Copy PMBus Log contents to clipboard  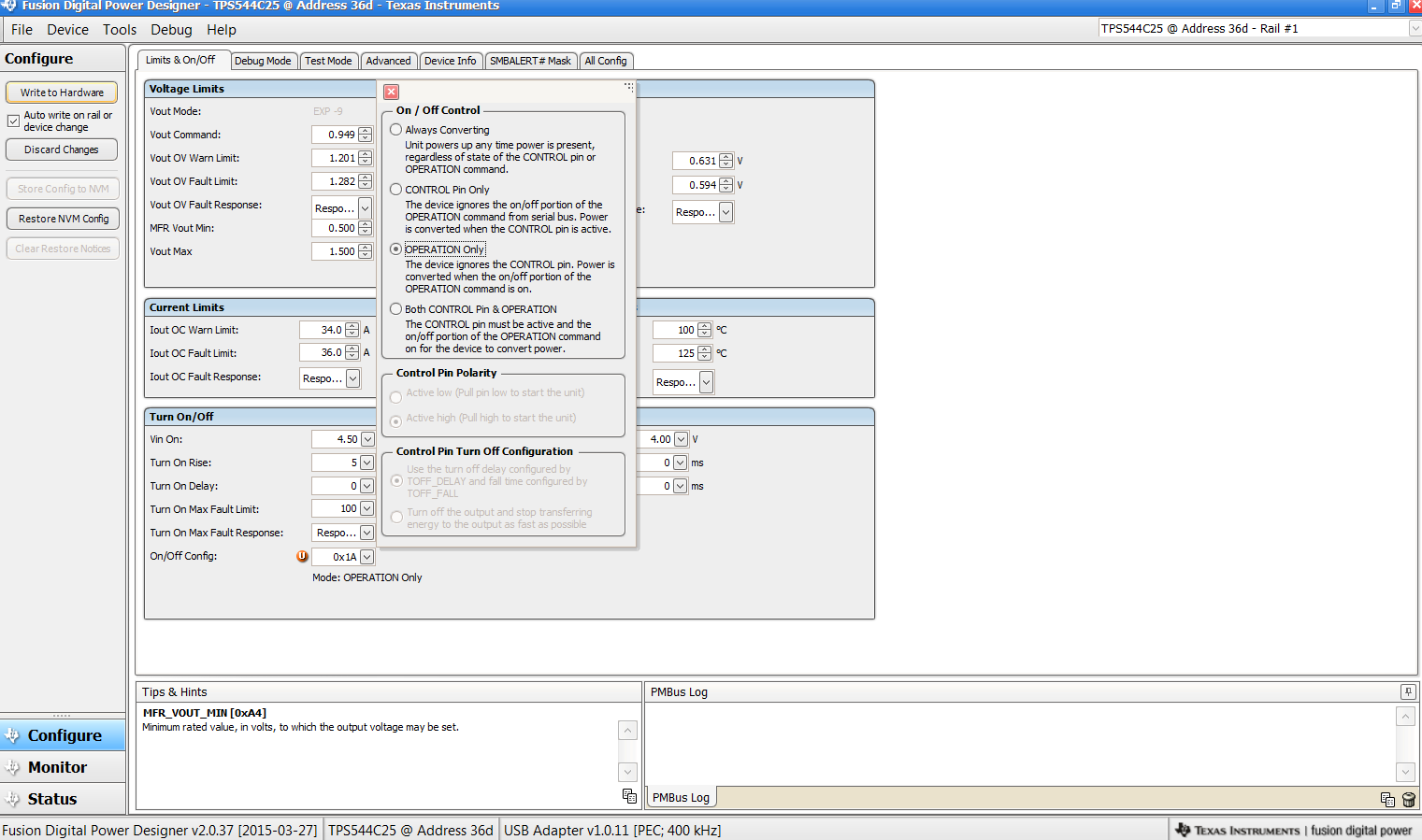point(1387,799)
